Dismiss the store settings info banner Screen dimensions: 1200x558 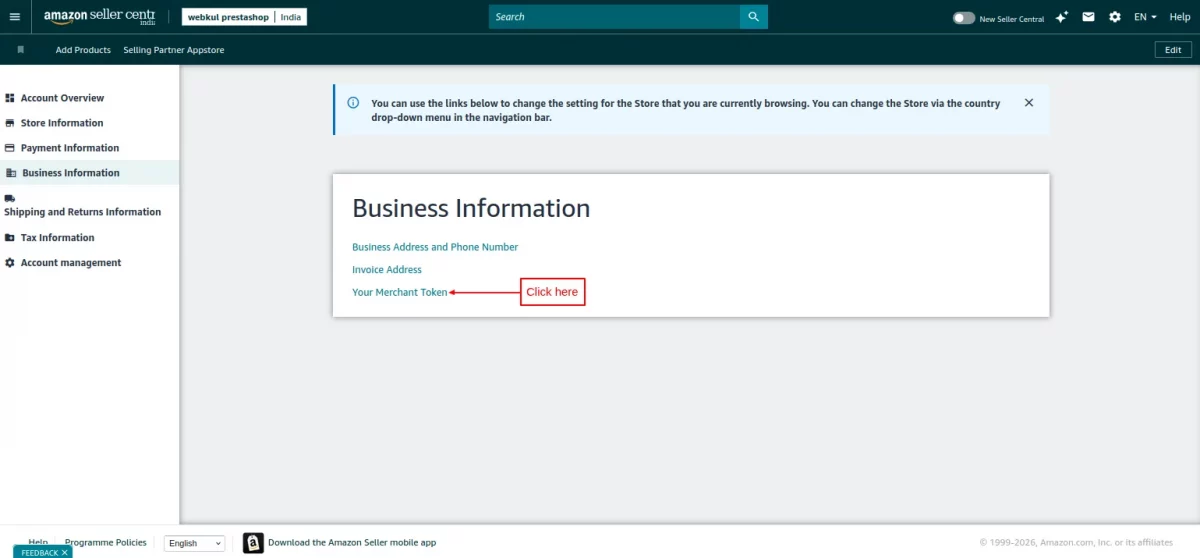tap(1029, 103)
